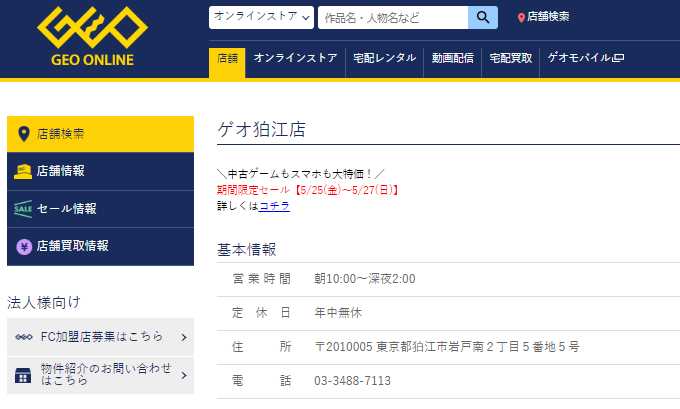
Task: Click the address 東京都狛江市岩戸南 text
Action: [430, 347]
